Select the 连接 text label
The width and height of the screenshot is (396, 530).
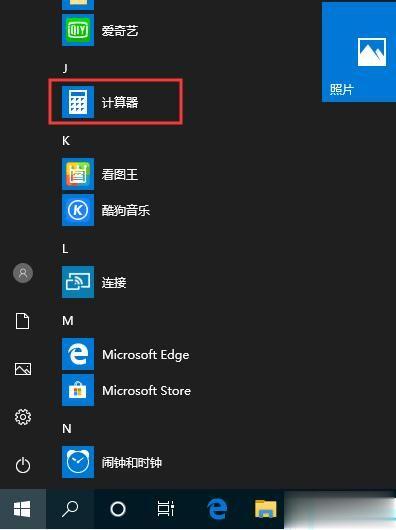[114, 282]
